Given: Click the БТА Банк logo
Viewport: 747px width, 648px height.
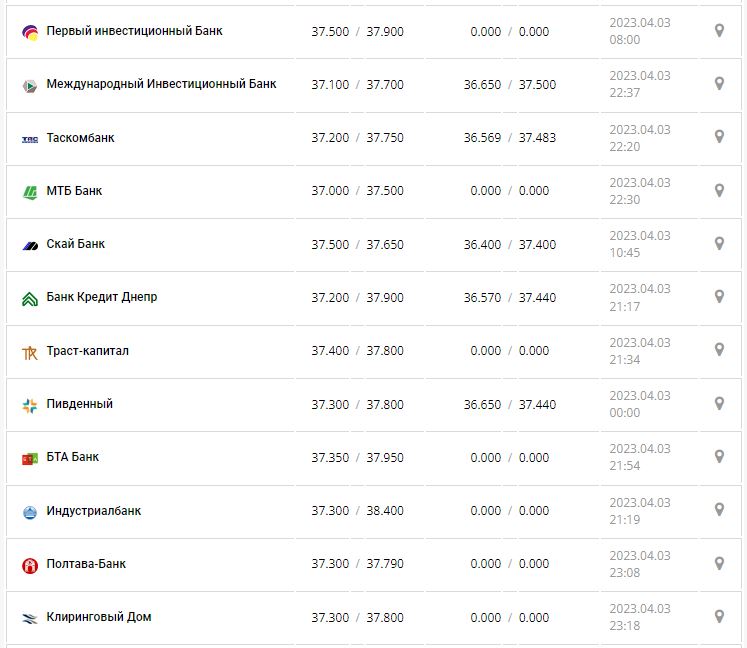Looking at the screenshot, I should [x=29, y=458].
